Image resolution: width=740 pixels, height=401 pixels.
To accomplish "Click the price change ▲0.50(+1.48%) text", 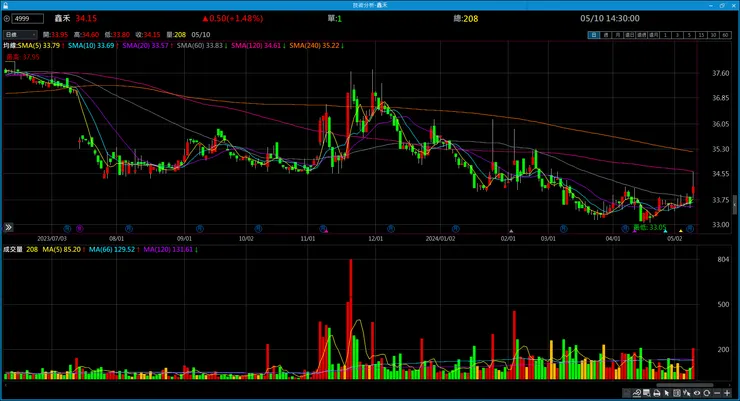I will [x=233, y=18].
